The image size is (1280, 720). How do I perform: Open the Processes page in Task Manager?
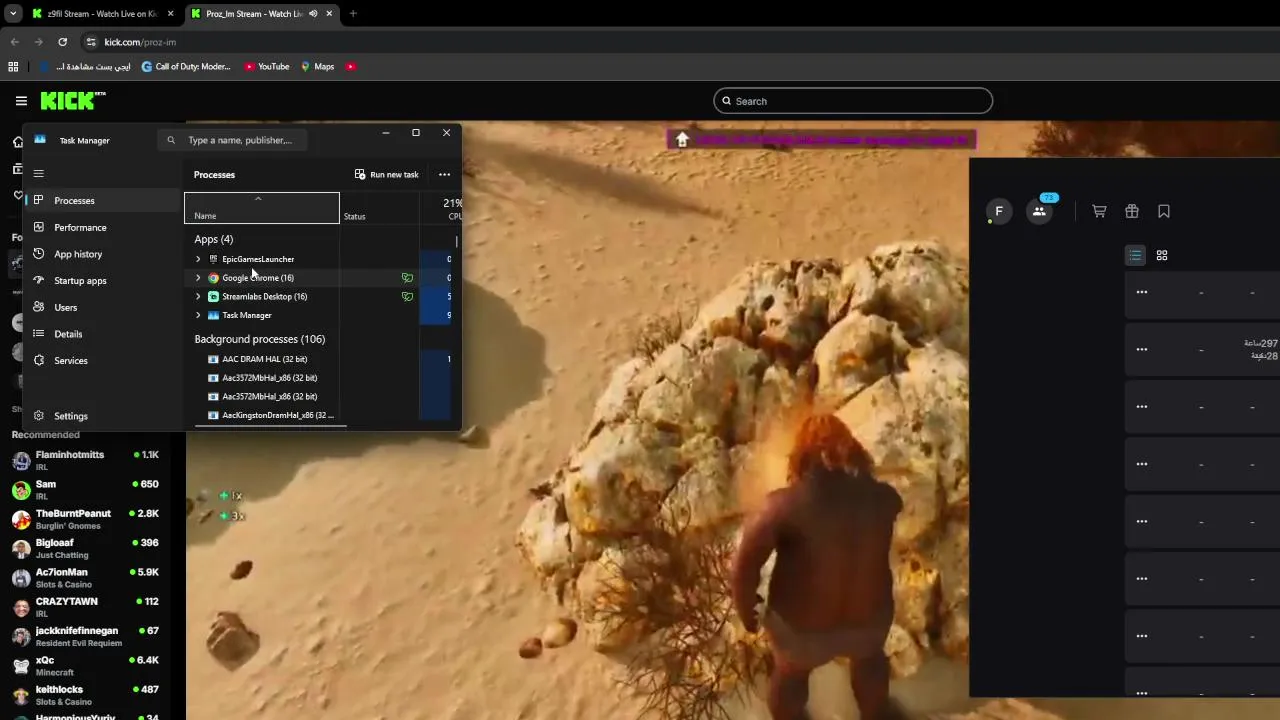tap(101, 200)
